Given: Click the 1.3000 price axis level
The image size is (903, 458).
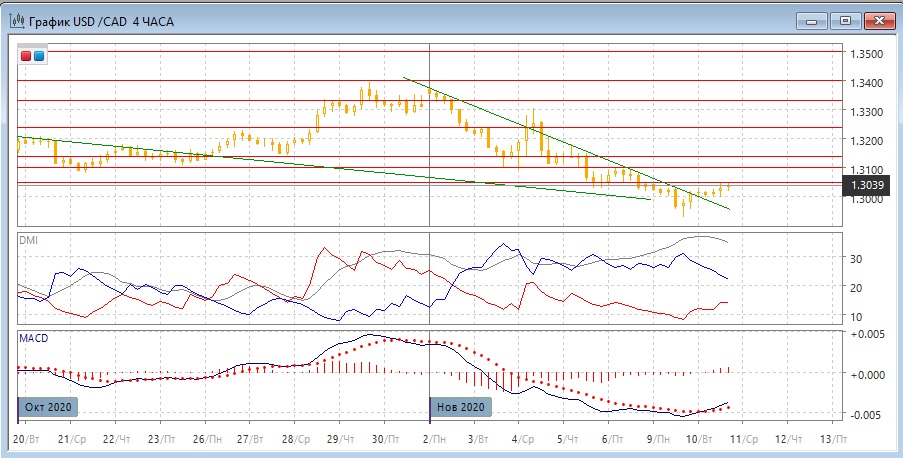Looking at the screenshot, I should click(x=866, y=200).
